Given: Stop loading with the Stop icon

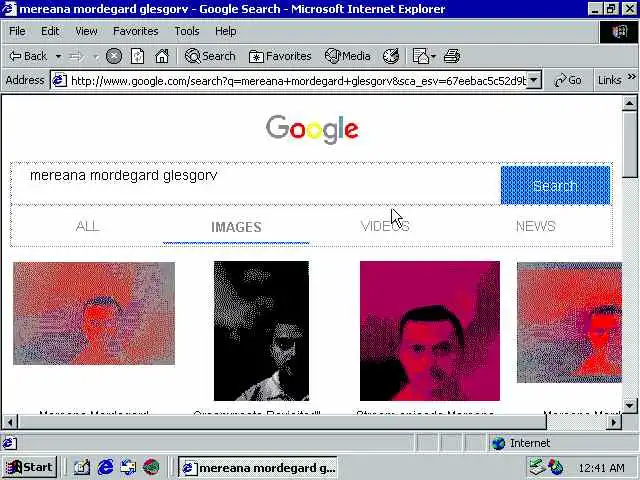Looking at the screenshot, I should 114,56.
